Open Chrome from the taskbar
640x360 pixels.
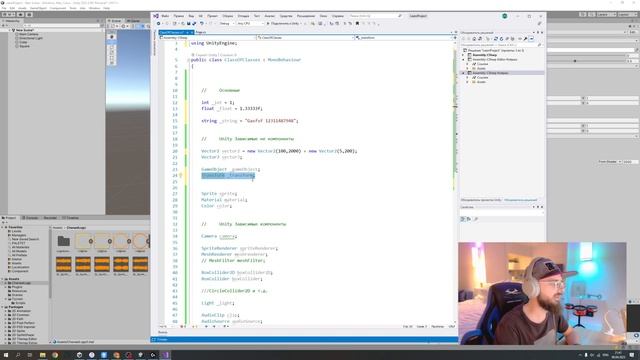click(55, 355)
